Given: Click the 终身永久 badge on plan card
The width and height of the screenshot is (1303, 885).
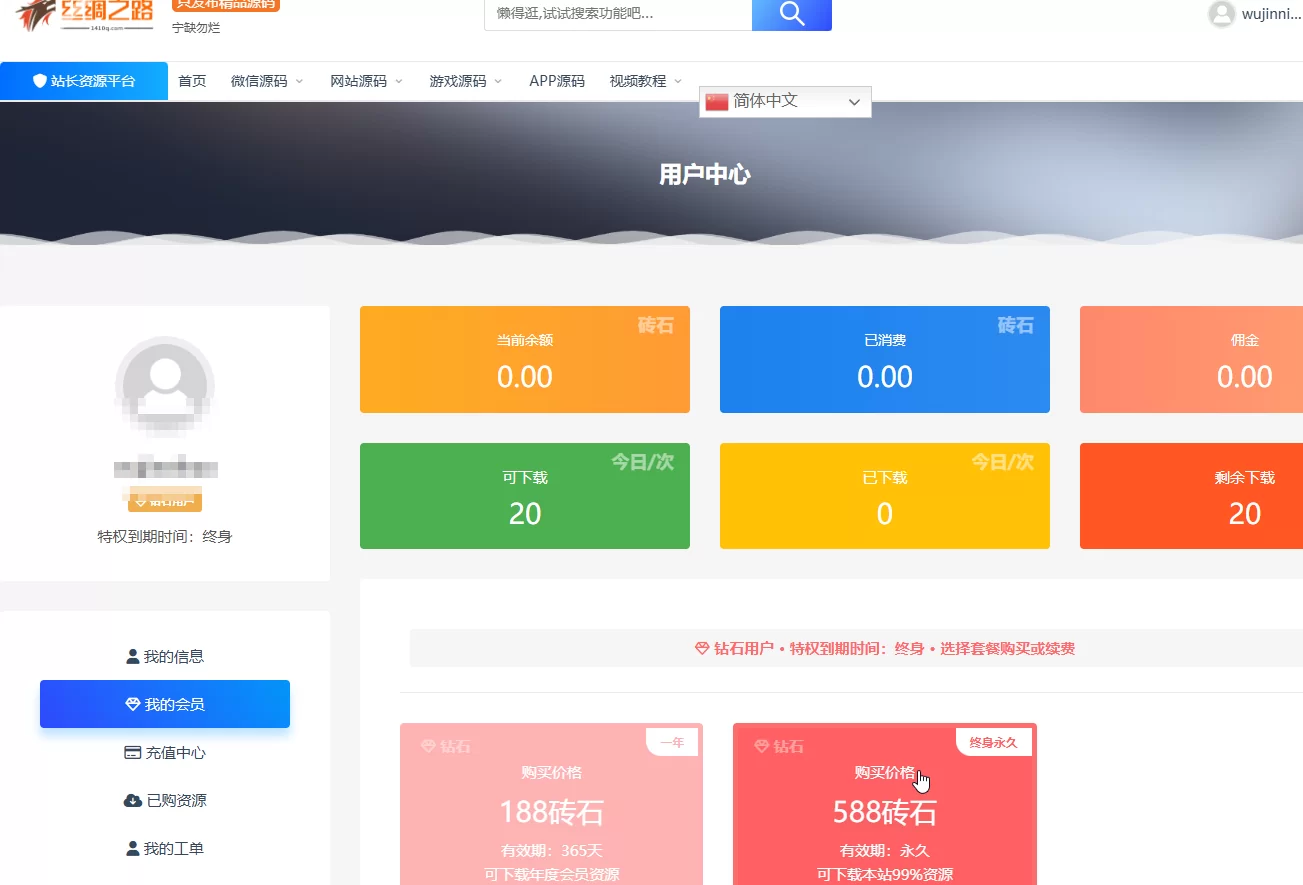Looking at the screenshot, I should (x=993, y=742).
